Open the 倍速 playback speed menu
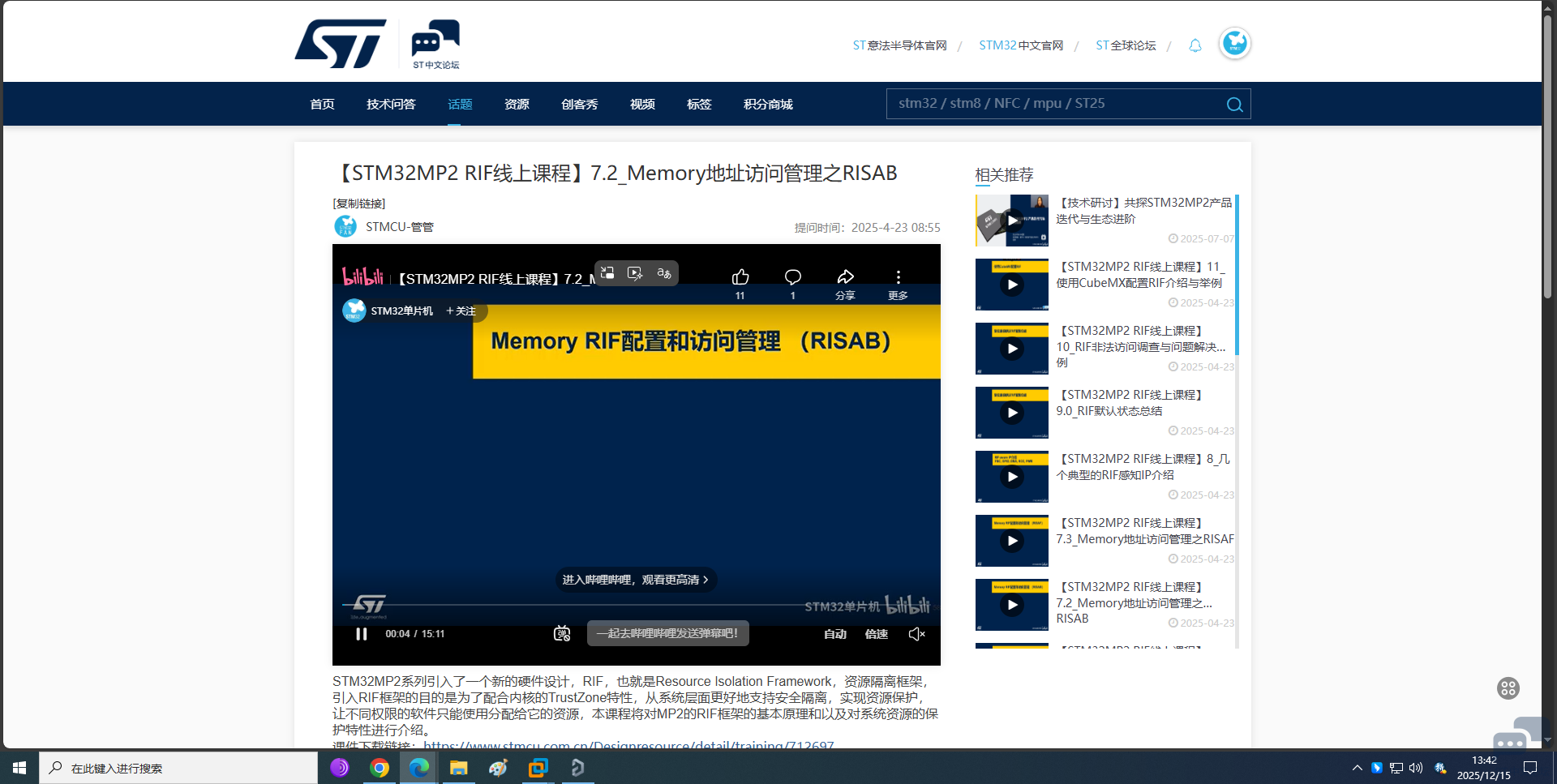Image resolution: width=1557 pixels, height=784 pixels. (x=877, y=634)
